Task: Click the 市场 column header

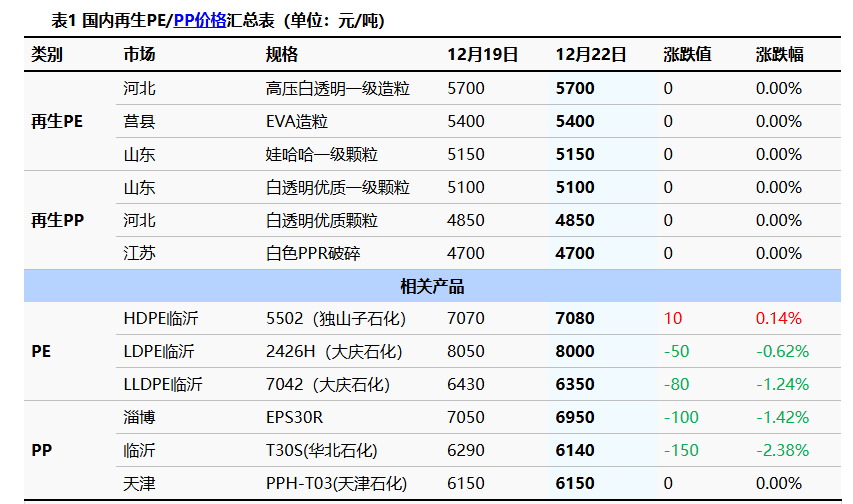Action: tap(139, 55)
